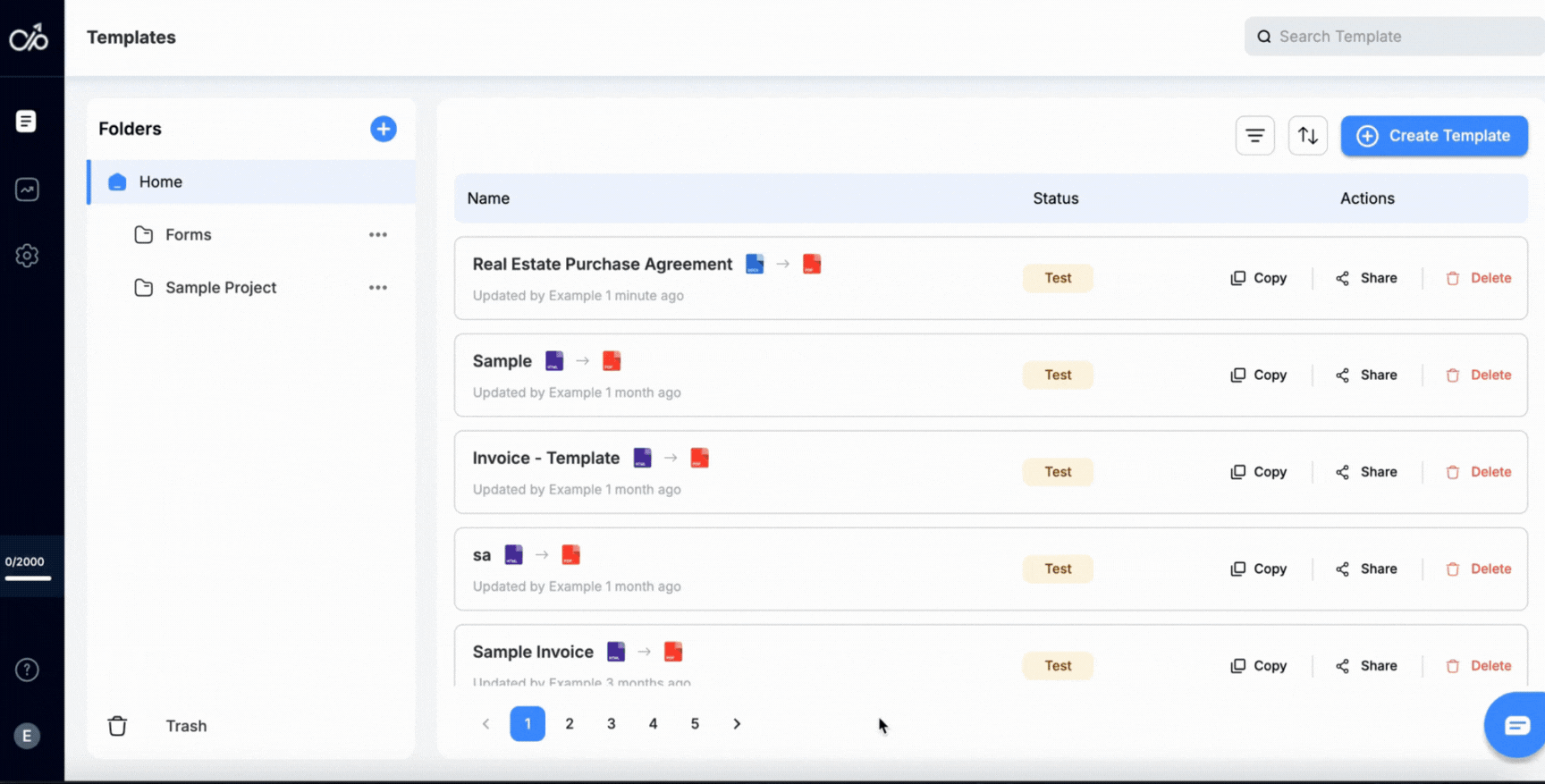The image size is (1545, 784).
Task: Click the Create Template button
Action: [x=1433, y=136]
